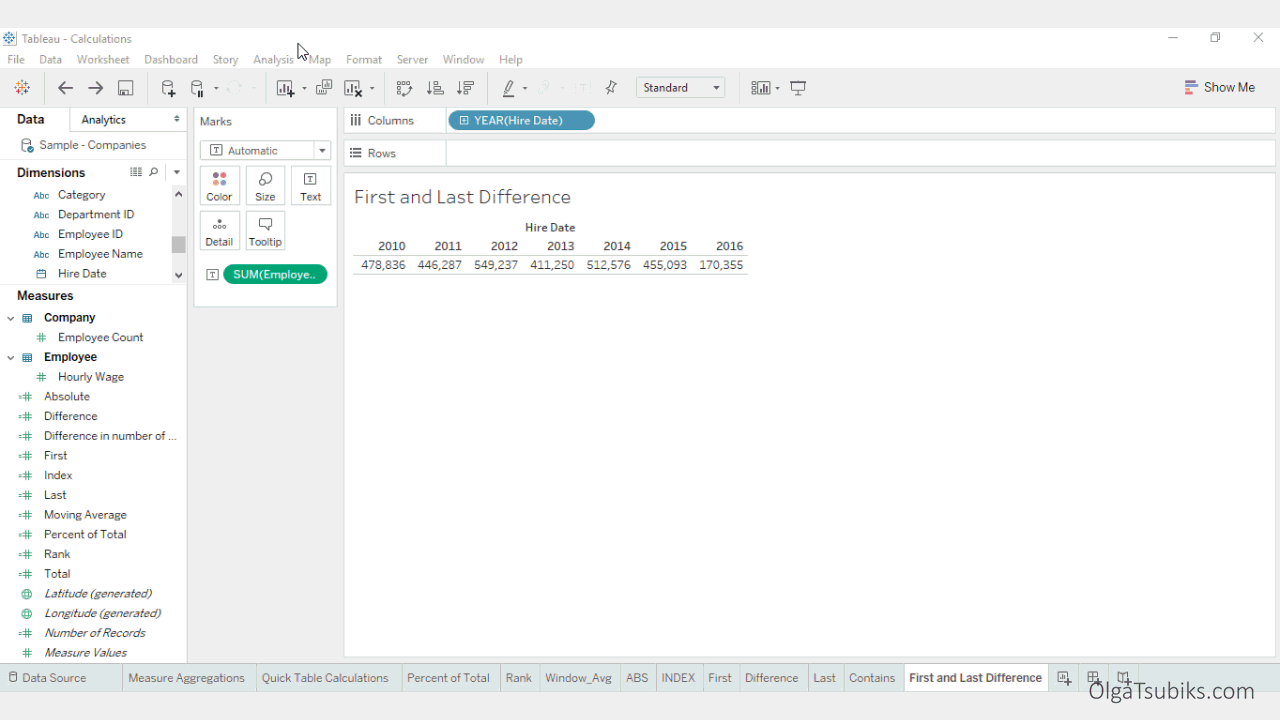
Task: Click the Swap Rows and Columns icon
Action: [404, 88]
